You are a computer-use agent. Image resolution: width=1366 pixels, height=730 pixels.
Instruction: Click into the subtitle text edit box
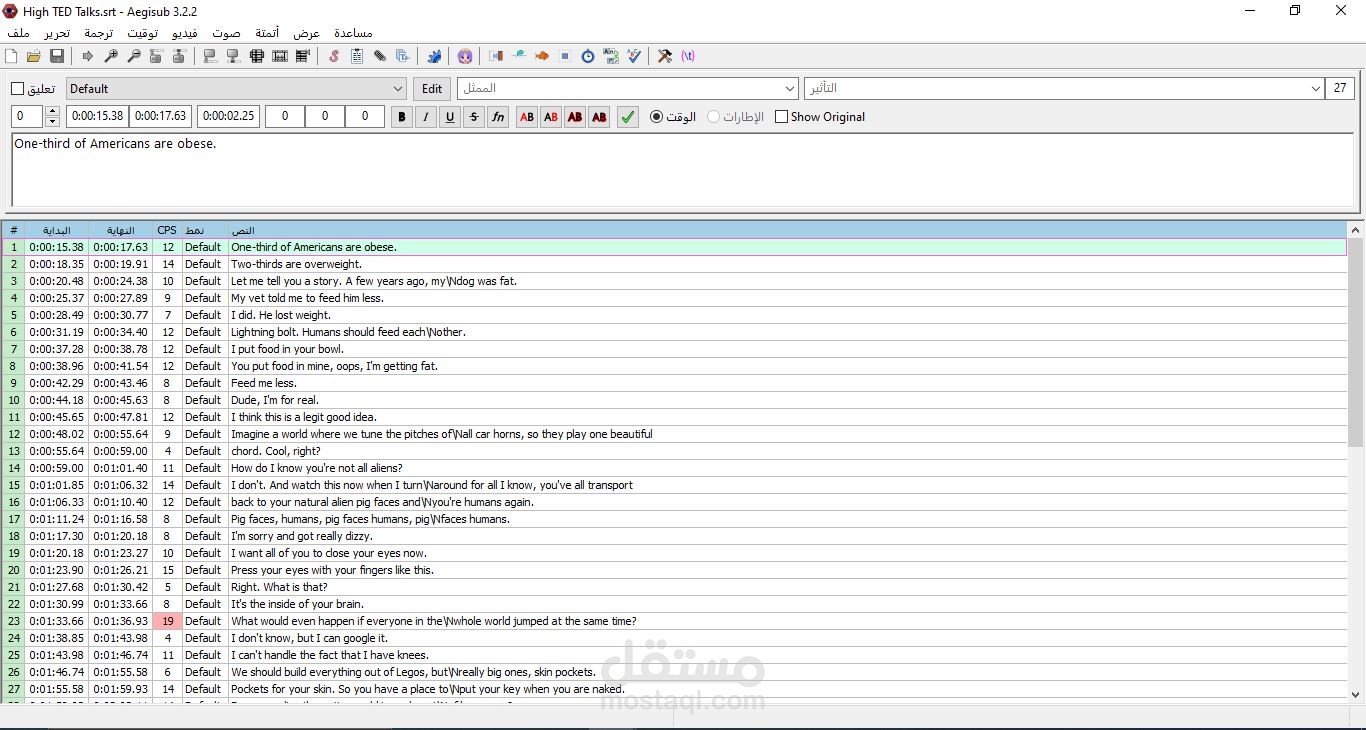coord(683,169)
